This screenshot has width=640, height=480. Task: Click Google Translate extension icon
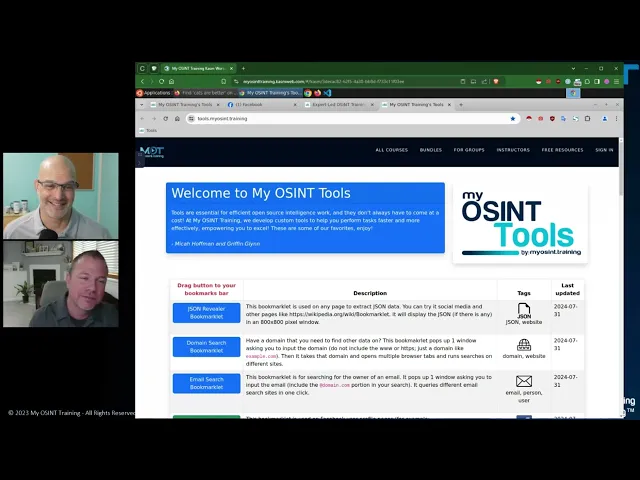click(x=564, y=119)
